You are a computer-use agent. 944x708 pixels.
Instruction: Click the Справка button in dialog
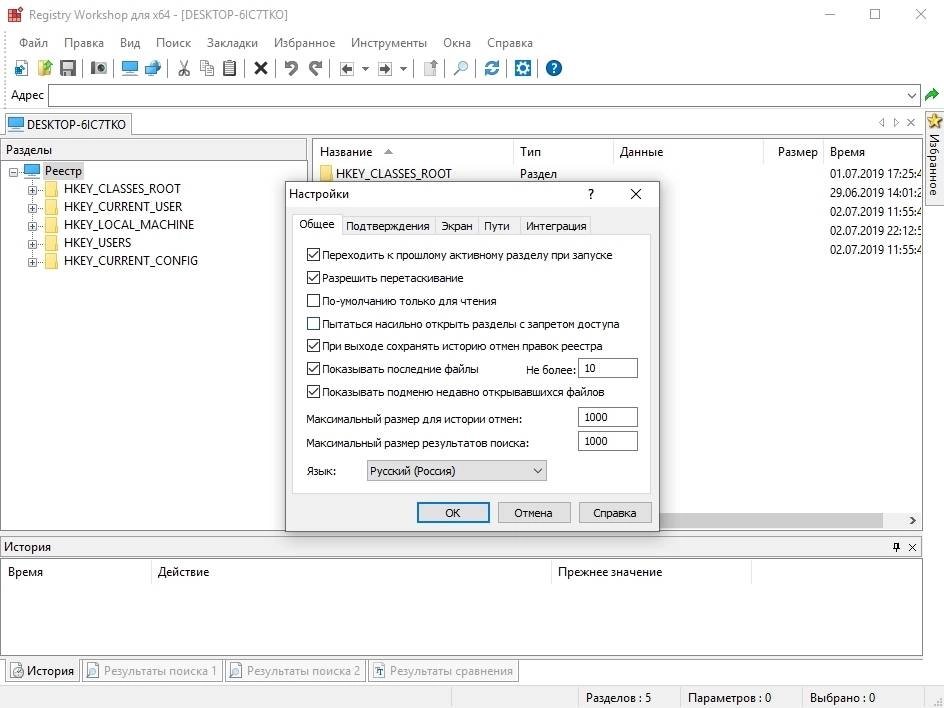click(x=615, y=513)
